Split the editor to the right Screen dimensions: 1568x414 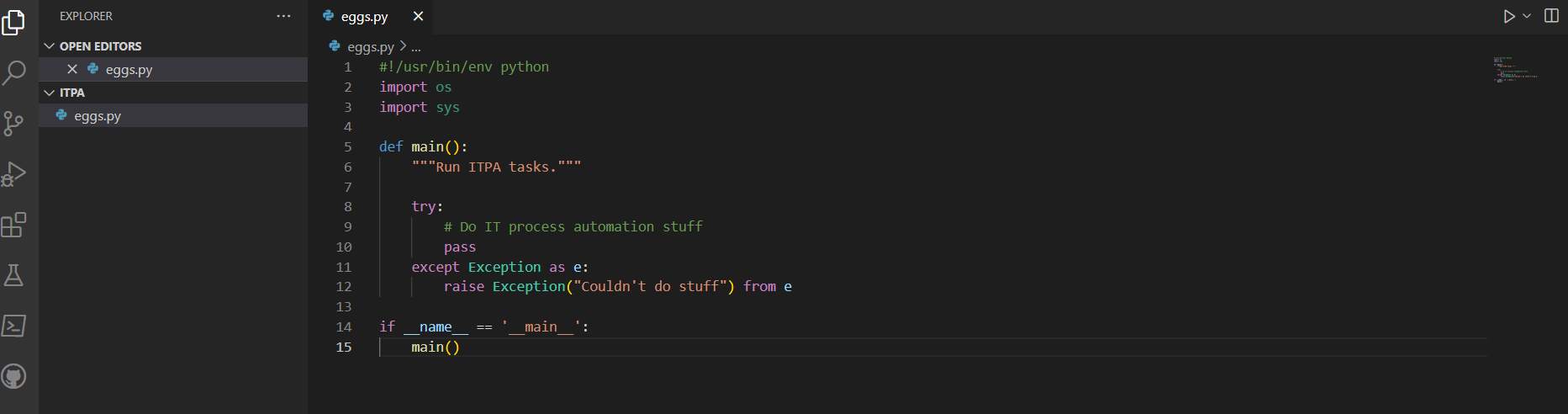tap(1551, 16)
